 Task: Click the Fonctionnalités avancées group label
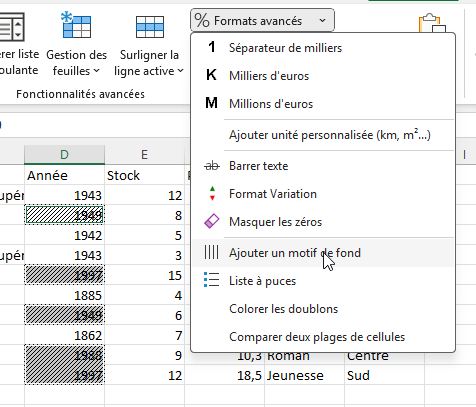click(80, 94)
